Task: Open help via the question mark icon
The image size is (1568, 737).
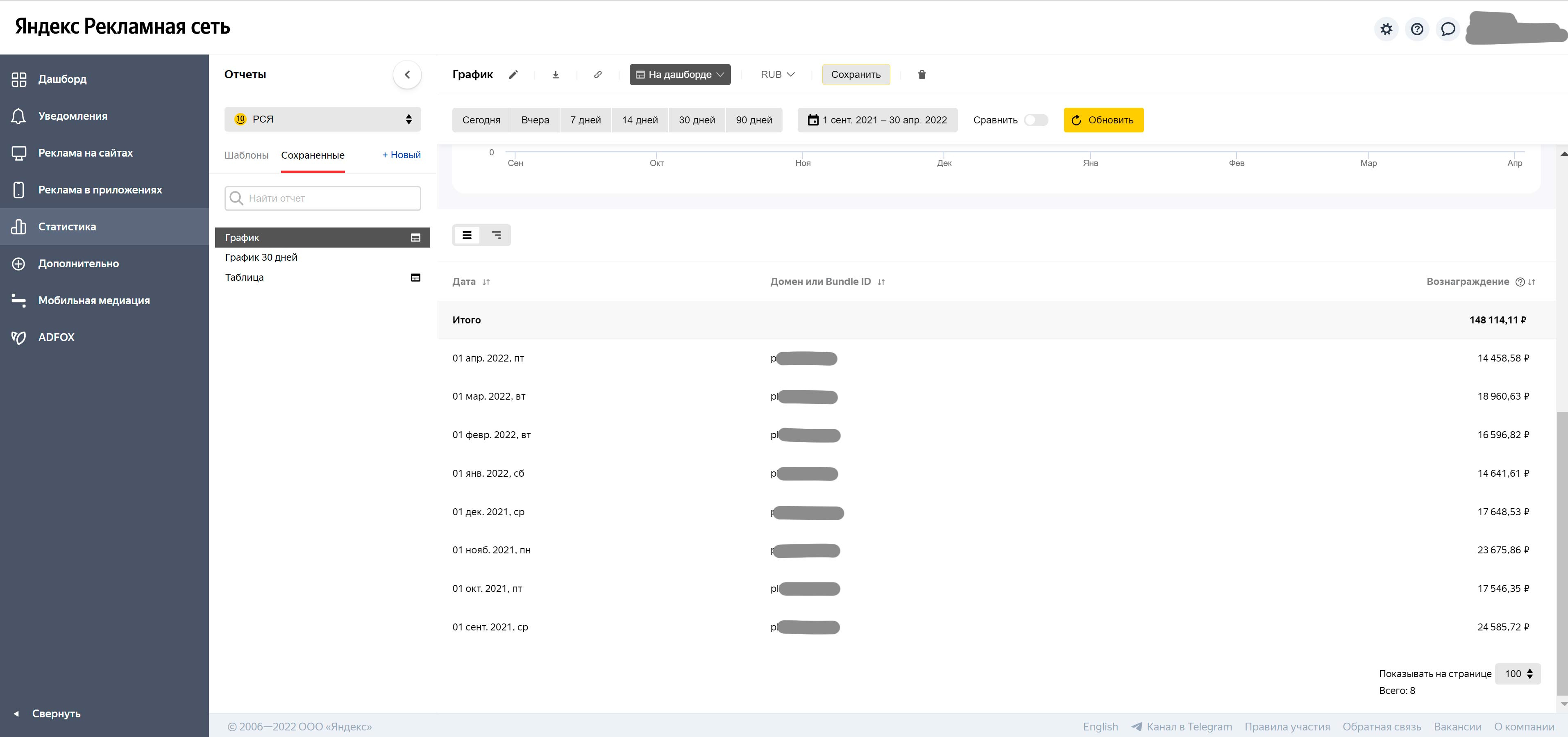Action: click(x=1417, y=29)
